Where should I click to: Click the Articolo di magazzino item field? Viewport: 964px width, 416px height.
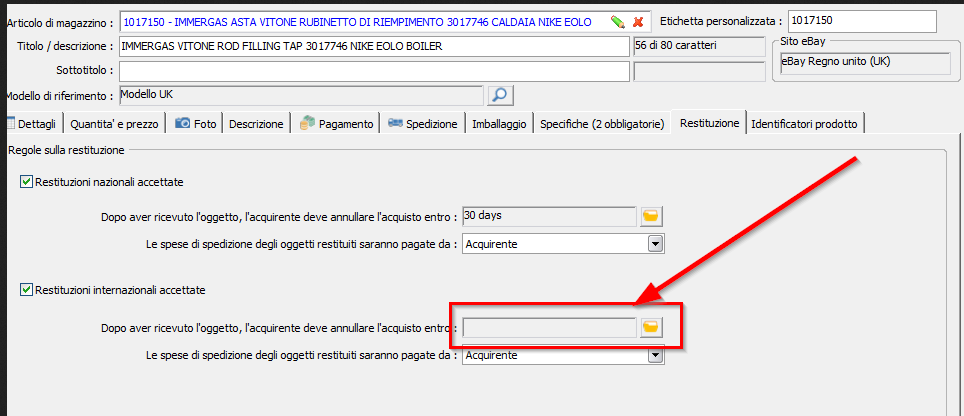pos(385,22)
